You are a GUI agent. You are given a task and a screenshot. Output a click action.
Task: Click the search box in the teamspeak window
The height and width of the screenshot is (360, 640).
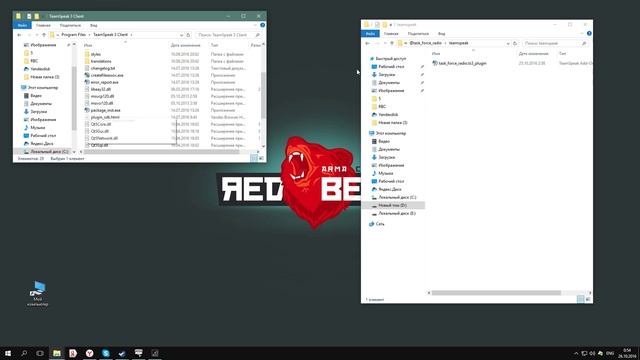click(x=556, y=43)
